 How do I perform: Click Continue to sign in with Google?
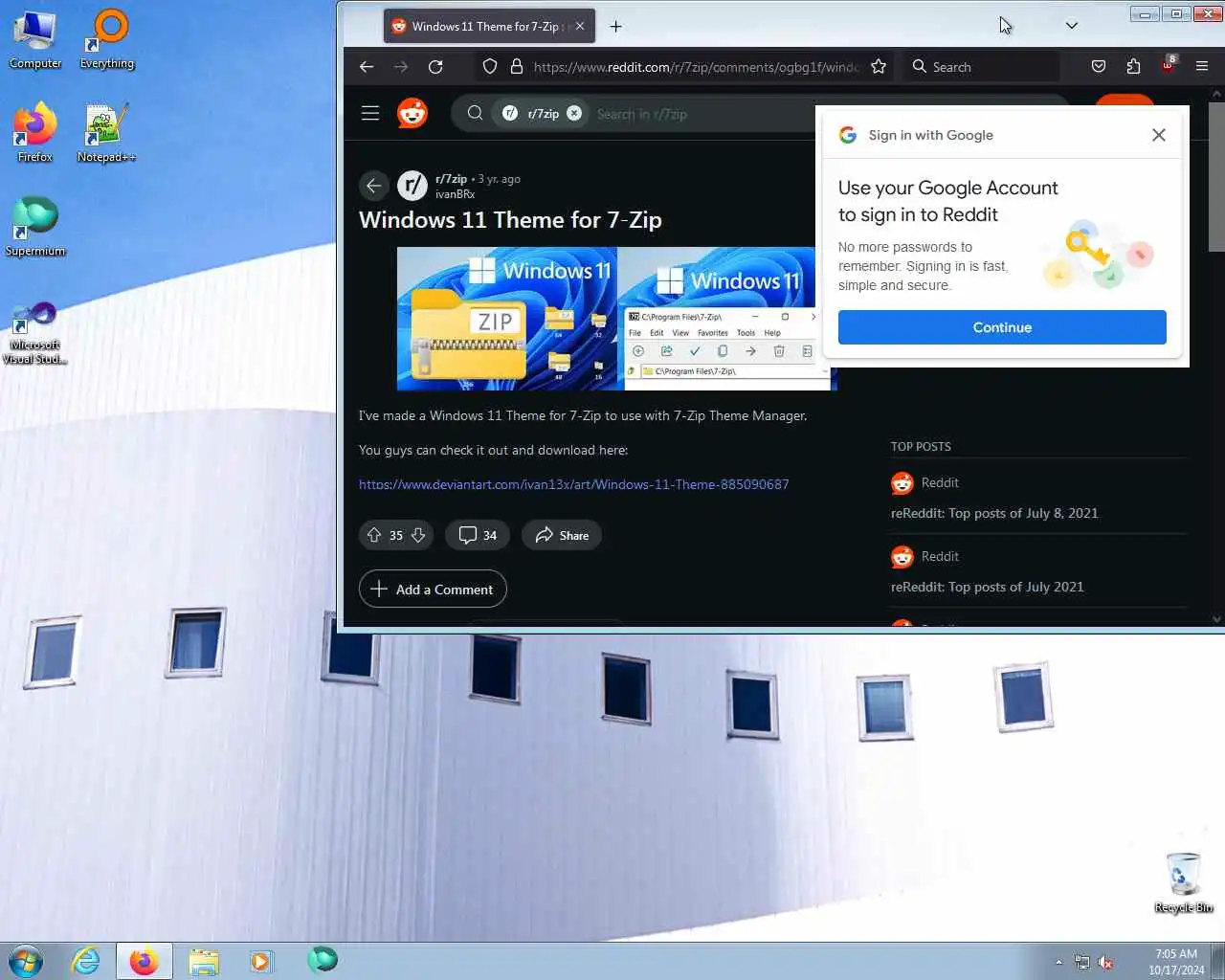tap(1002, 327)
